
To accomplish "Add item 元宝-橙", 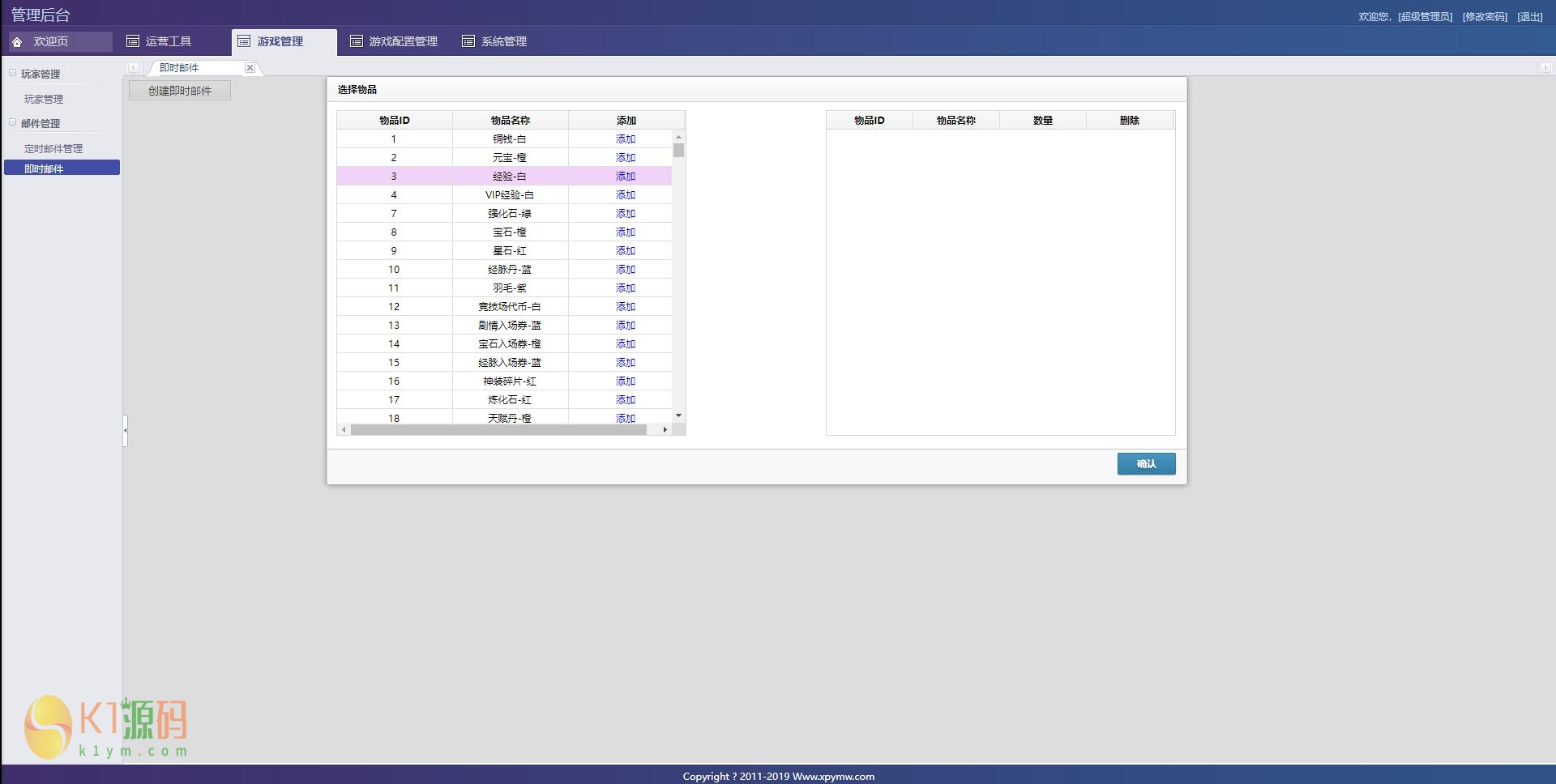I will click(x=626, y=158).
